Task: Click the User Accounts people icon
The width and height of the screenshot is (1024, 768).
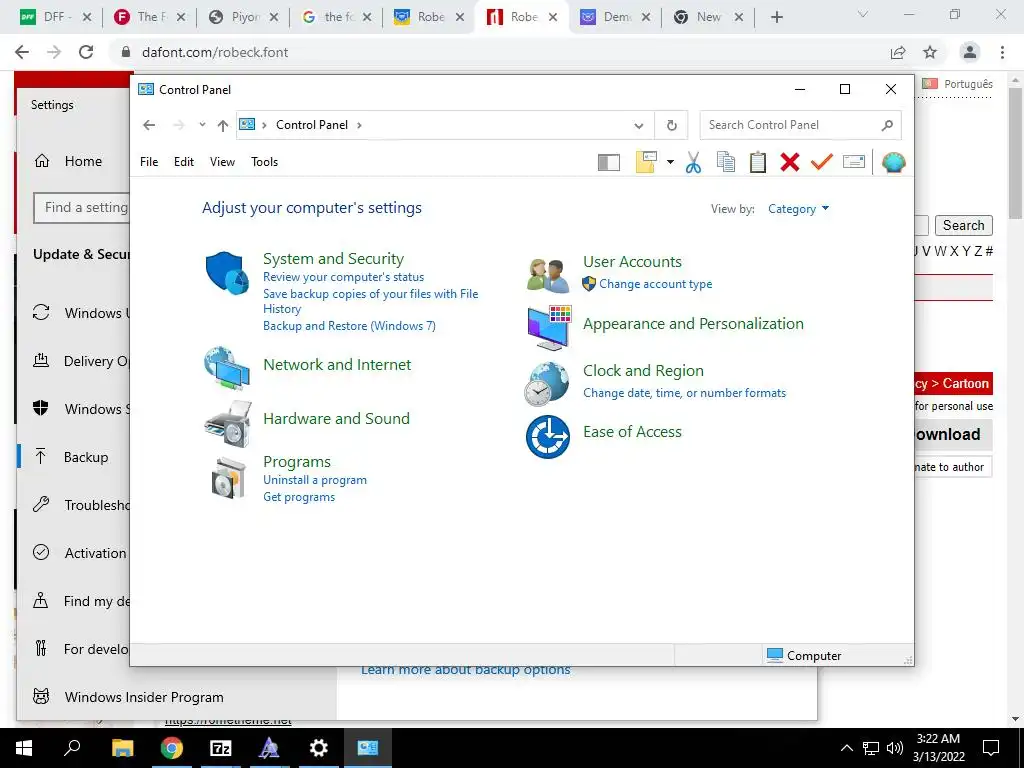Action: point(547,276)
